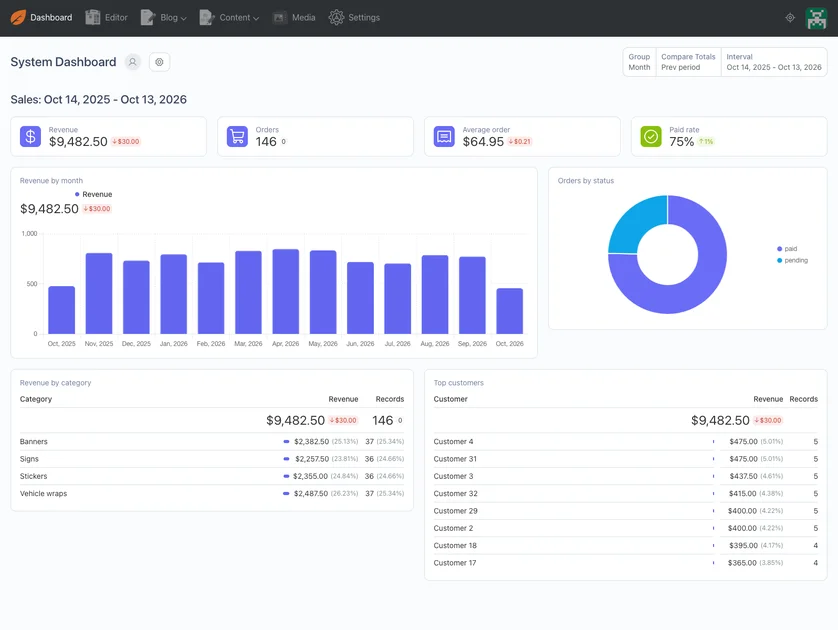This screenshot has width=838, height=630.
Task: Open dashboard settings gear button
Action: coord(159,62)
